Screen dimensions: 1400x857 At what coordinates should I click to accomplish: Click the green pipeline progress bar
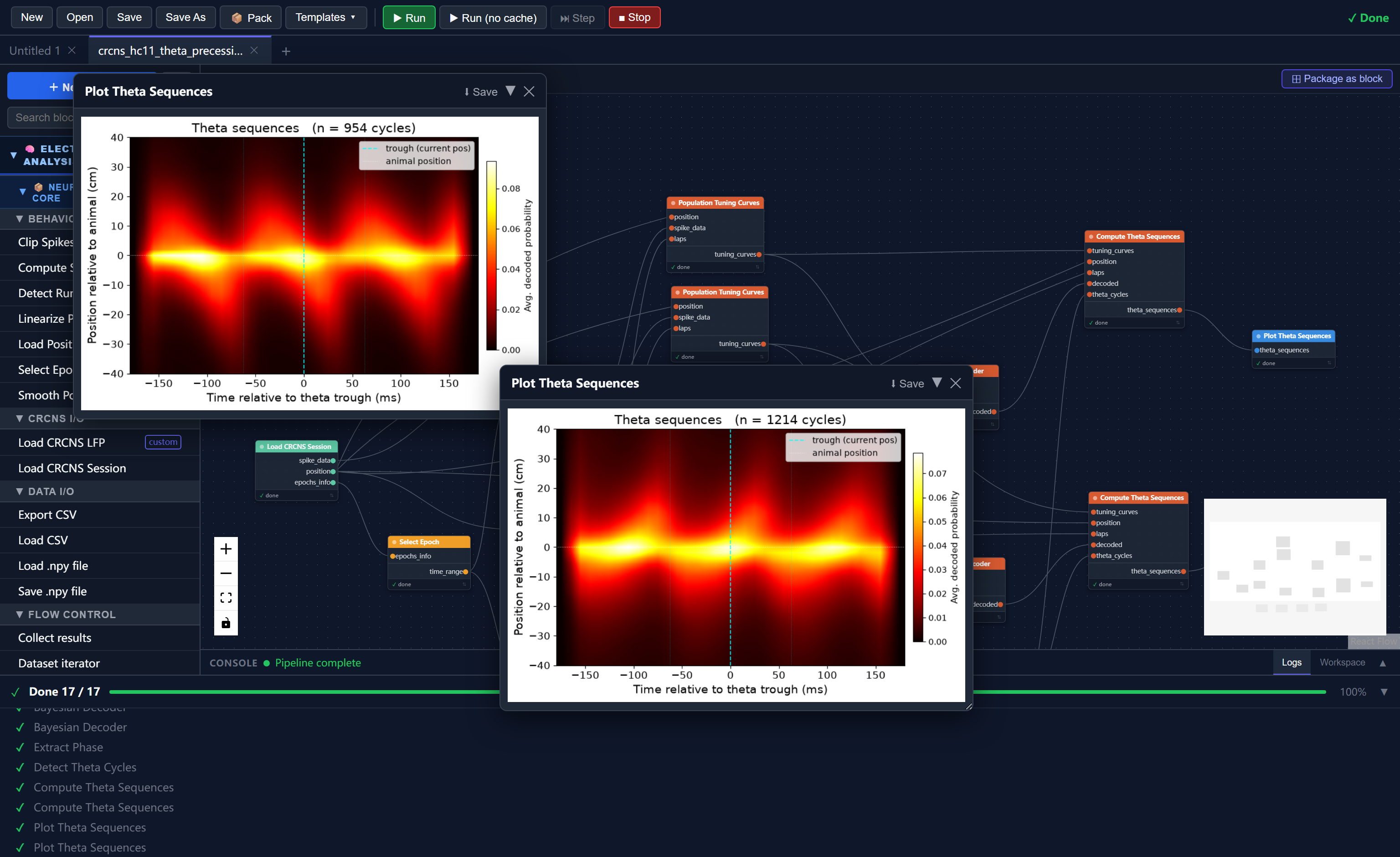click(x=717, y=692)
